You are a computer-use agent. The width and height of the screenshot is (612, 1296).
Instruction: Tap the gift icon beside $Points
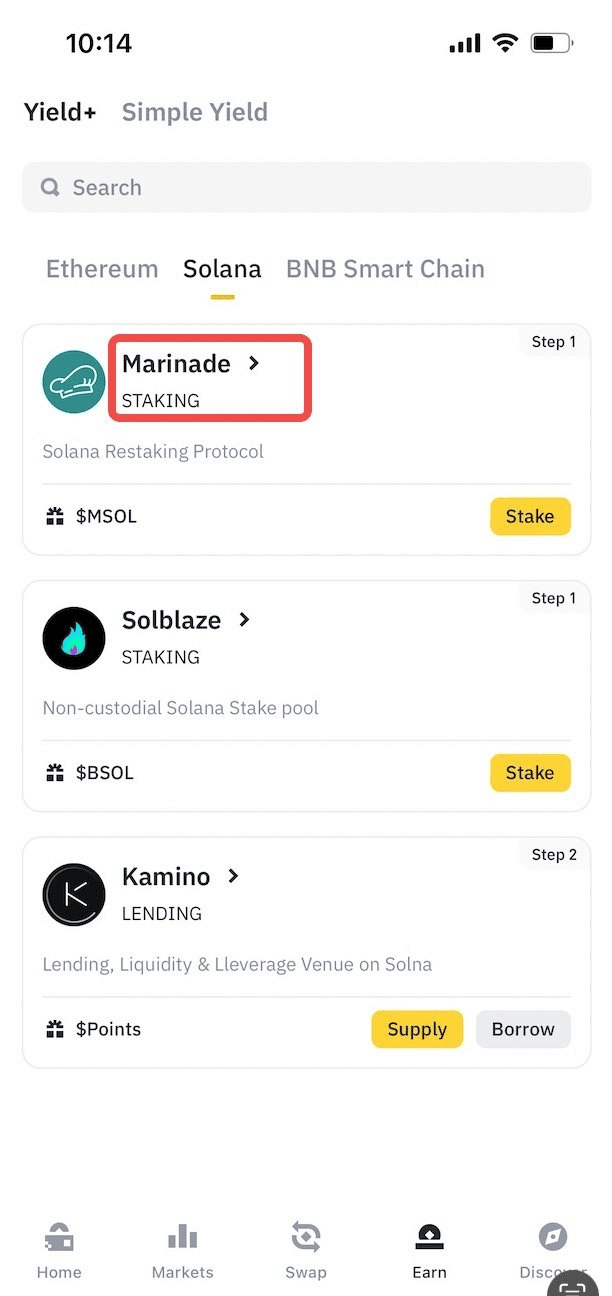coord(55,1029)
